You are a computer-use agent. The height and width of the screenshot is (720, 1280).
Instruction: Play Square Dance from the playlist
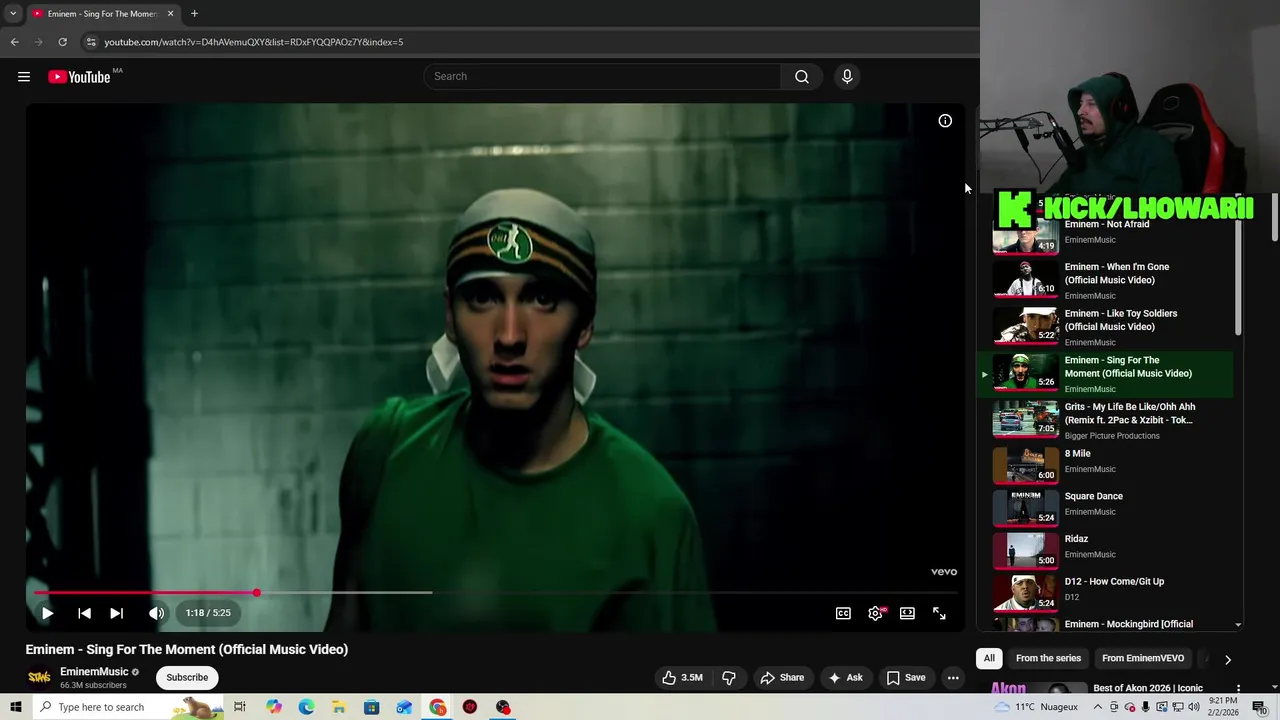point(1105,506)
